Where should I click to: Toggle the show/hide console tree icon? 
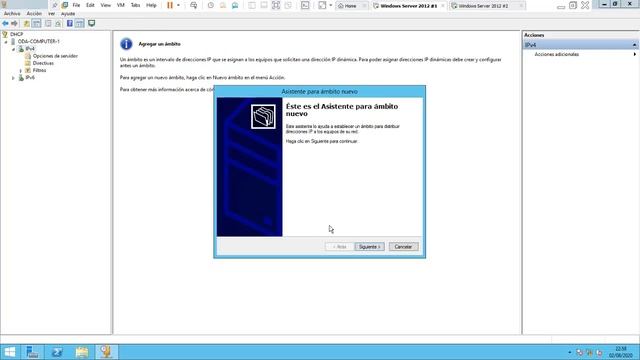(x=36, y=24)
